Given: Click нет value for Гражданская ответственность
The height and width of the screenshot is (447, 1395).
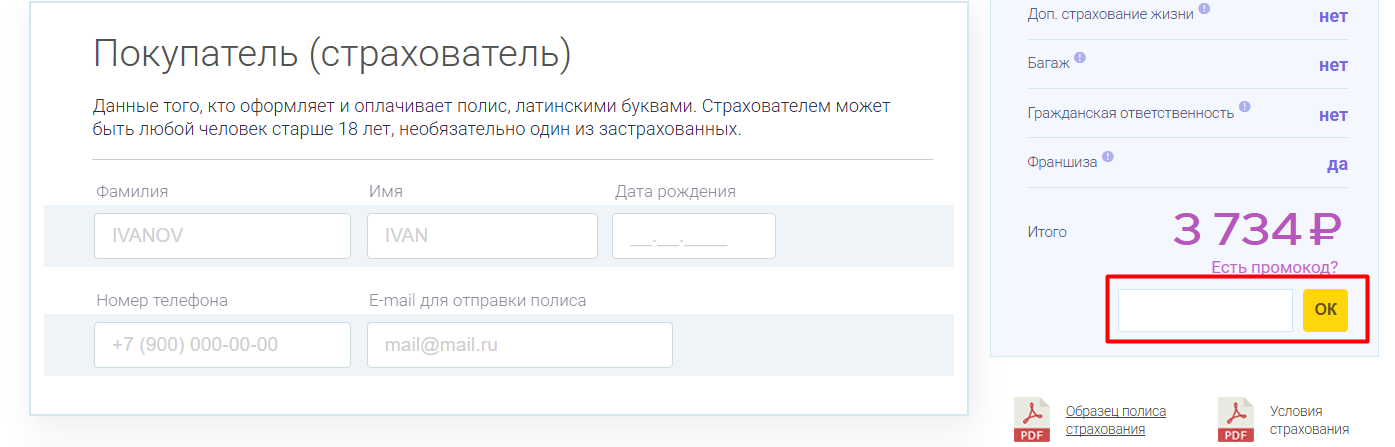Looking at the screenshot, I should [1333, 115].
